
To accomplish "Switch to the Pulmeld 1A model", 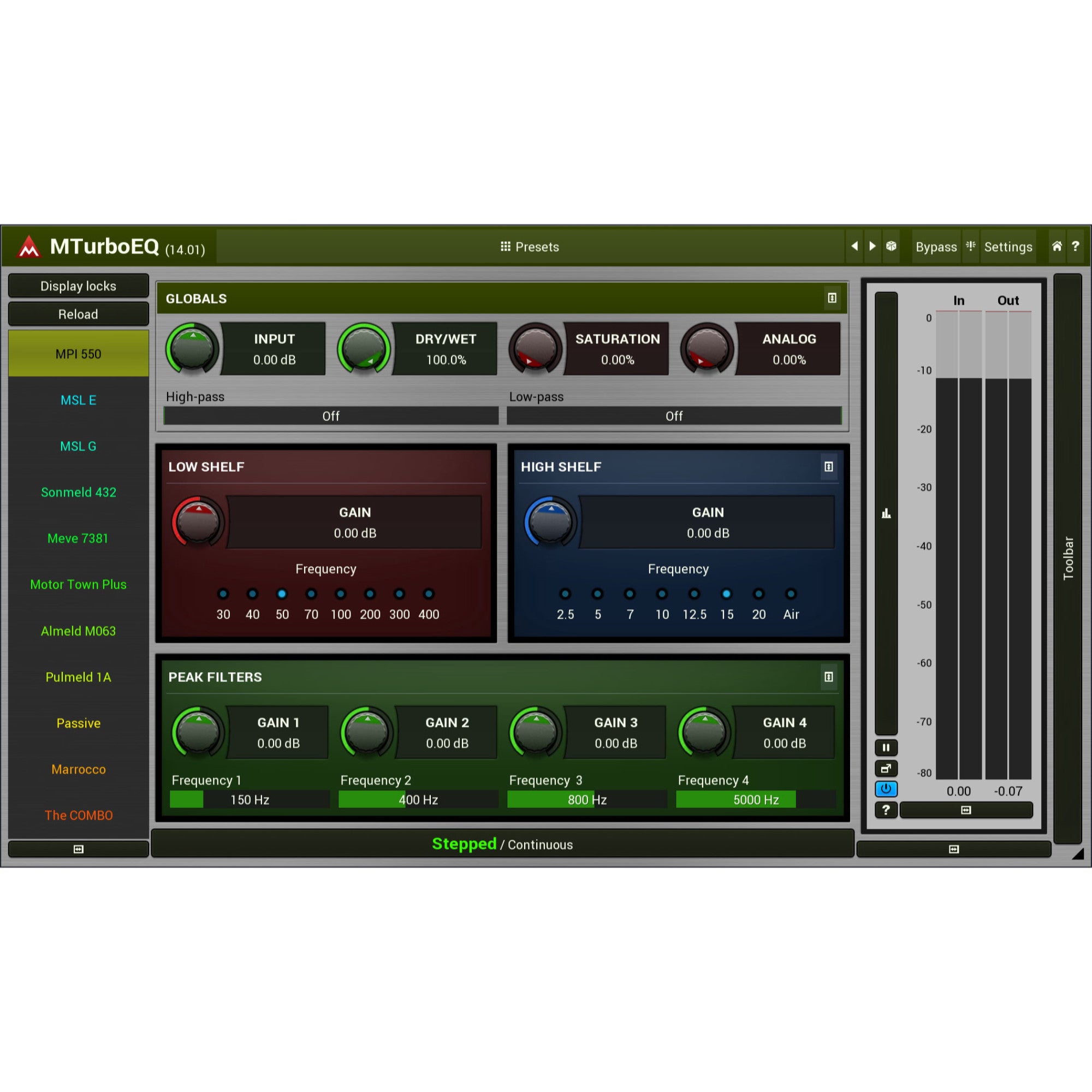I will pos(79,676).
